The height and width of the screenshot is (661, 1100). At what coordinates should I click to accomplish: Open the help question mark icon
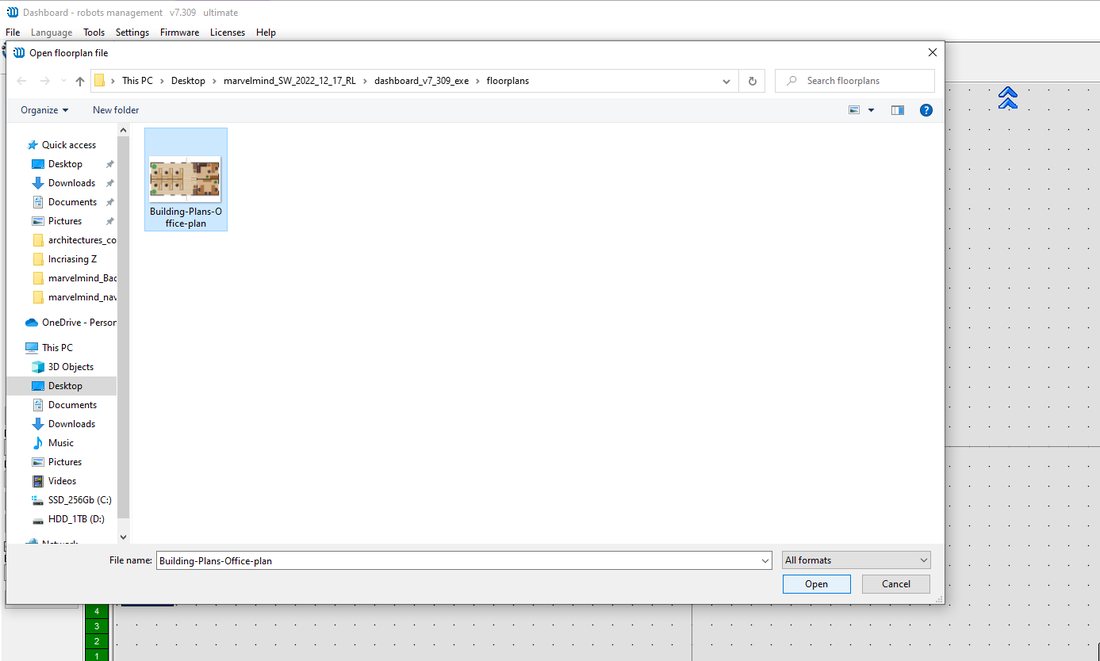pyautogui.click(x=926, y=110)
